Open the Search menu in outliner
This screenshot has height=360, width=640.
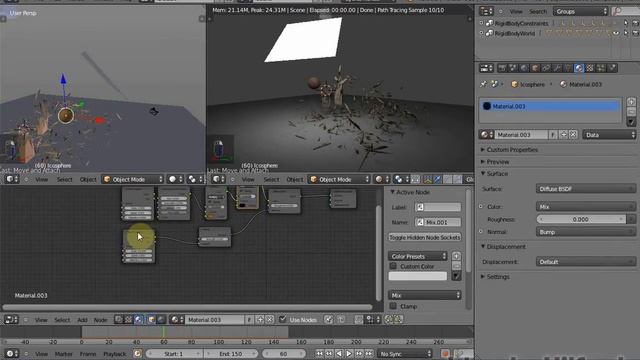pyautogui.click(x=538, y=11)
